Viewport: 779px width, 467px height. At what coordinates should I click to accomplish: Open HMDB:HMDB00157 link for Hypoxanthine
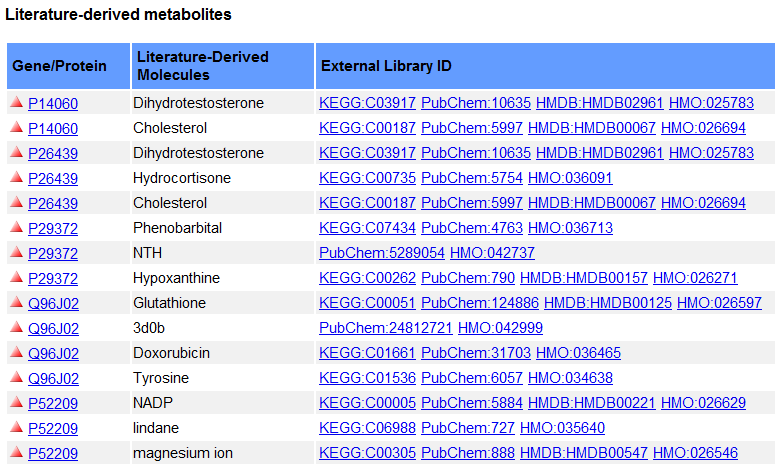click(x=584, y=278)
